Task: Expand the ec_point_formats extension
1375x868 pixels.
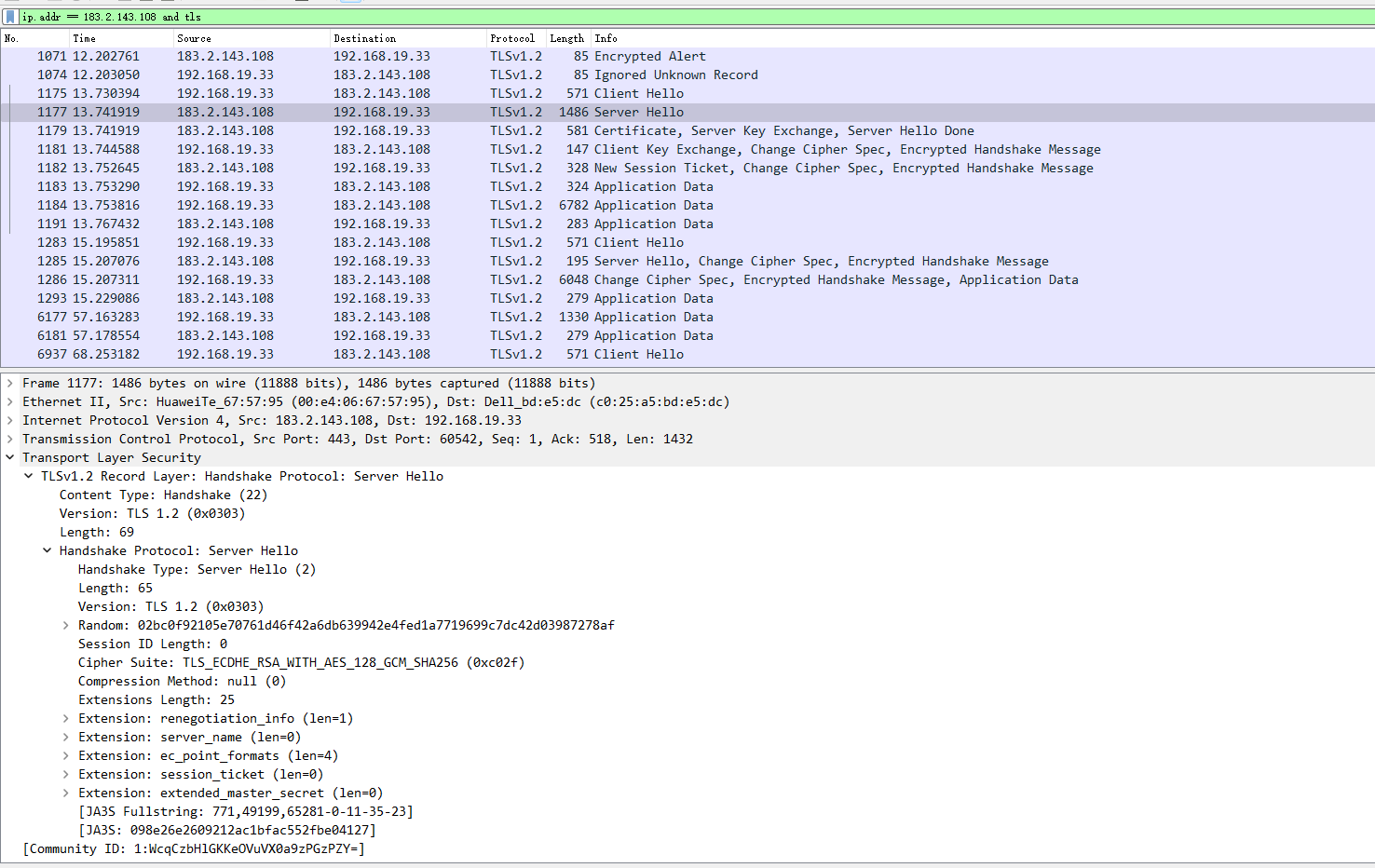Action: point(66,755)
